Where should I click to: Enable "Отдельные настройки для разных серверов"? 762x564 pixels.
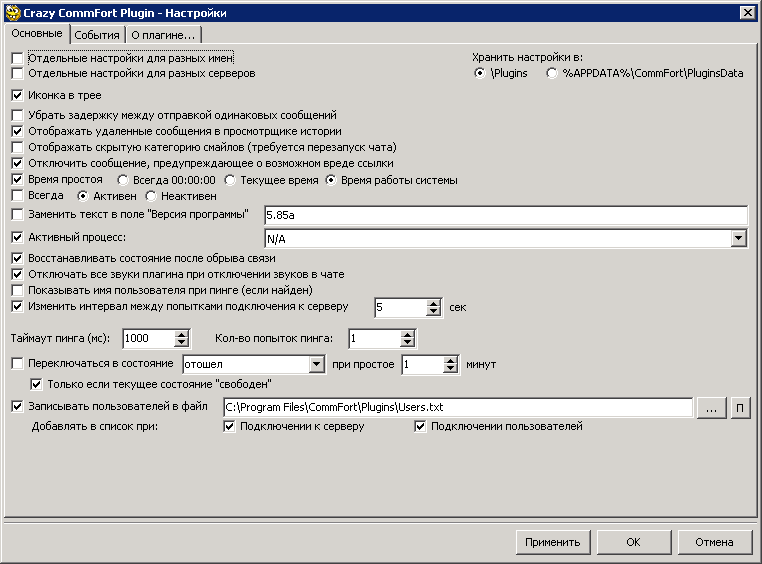point(16,73)
